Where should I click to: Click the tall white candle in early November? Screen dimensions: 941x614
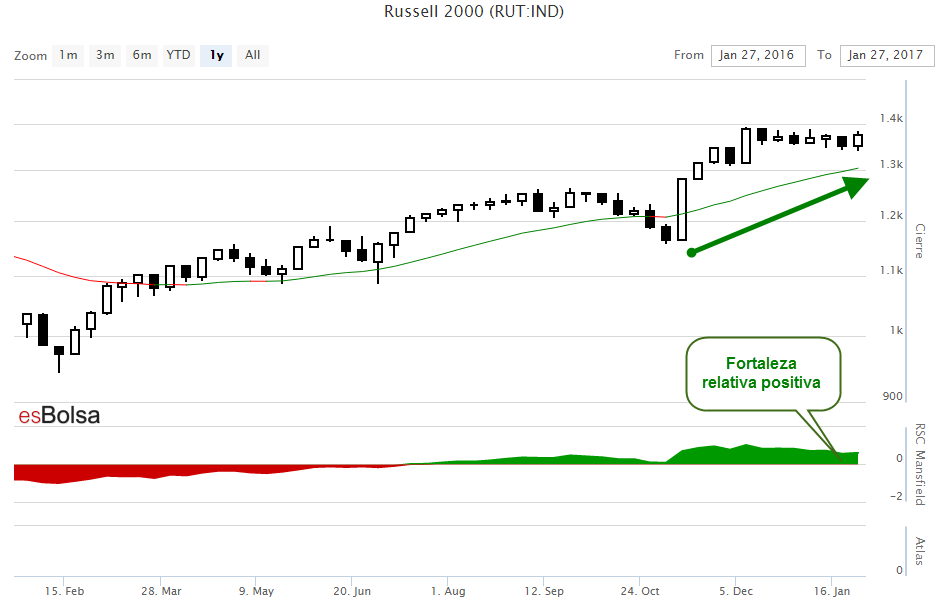click(682, 209)
